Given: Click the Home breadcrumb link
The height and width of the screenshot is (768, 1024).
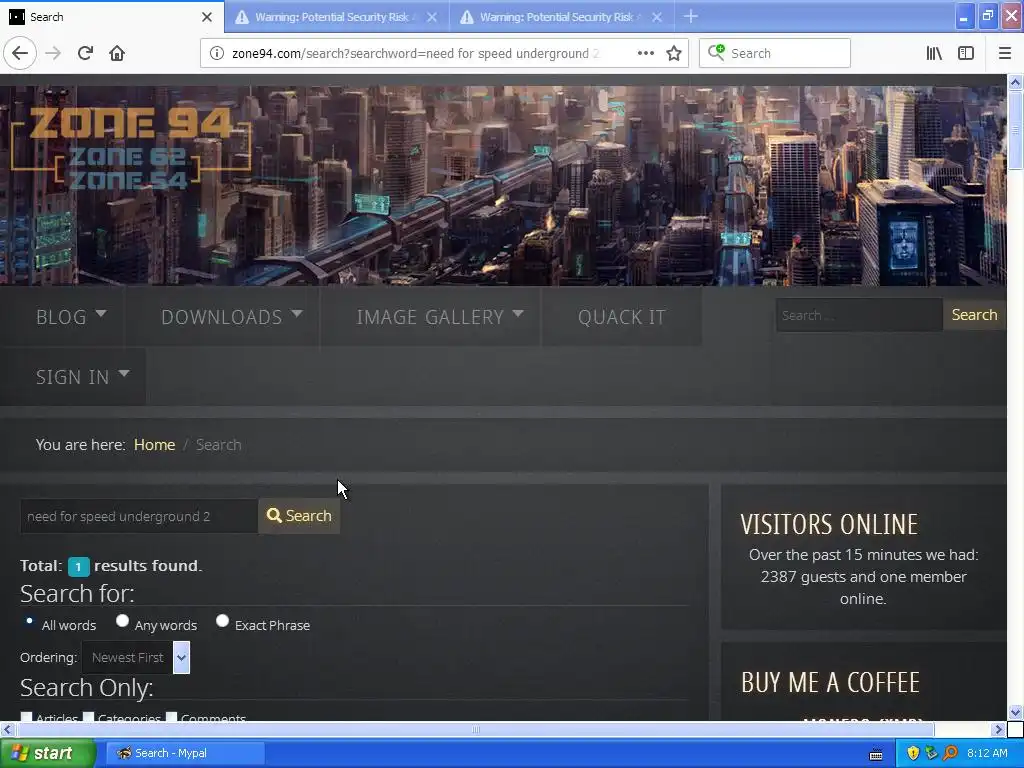Looking at the screenshot, I should [154, 445].
